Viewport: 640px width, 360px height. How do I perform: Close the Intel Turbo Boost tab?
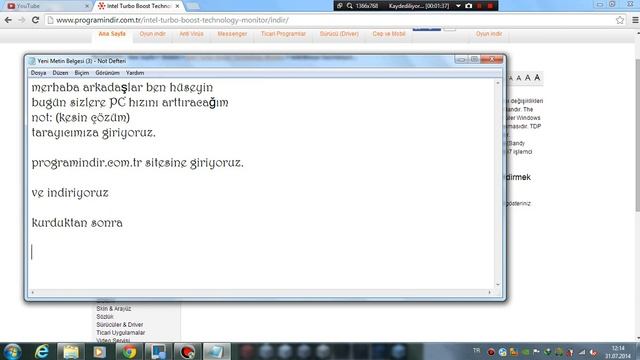177,6
